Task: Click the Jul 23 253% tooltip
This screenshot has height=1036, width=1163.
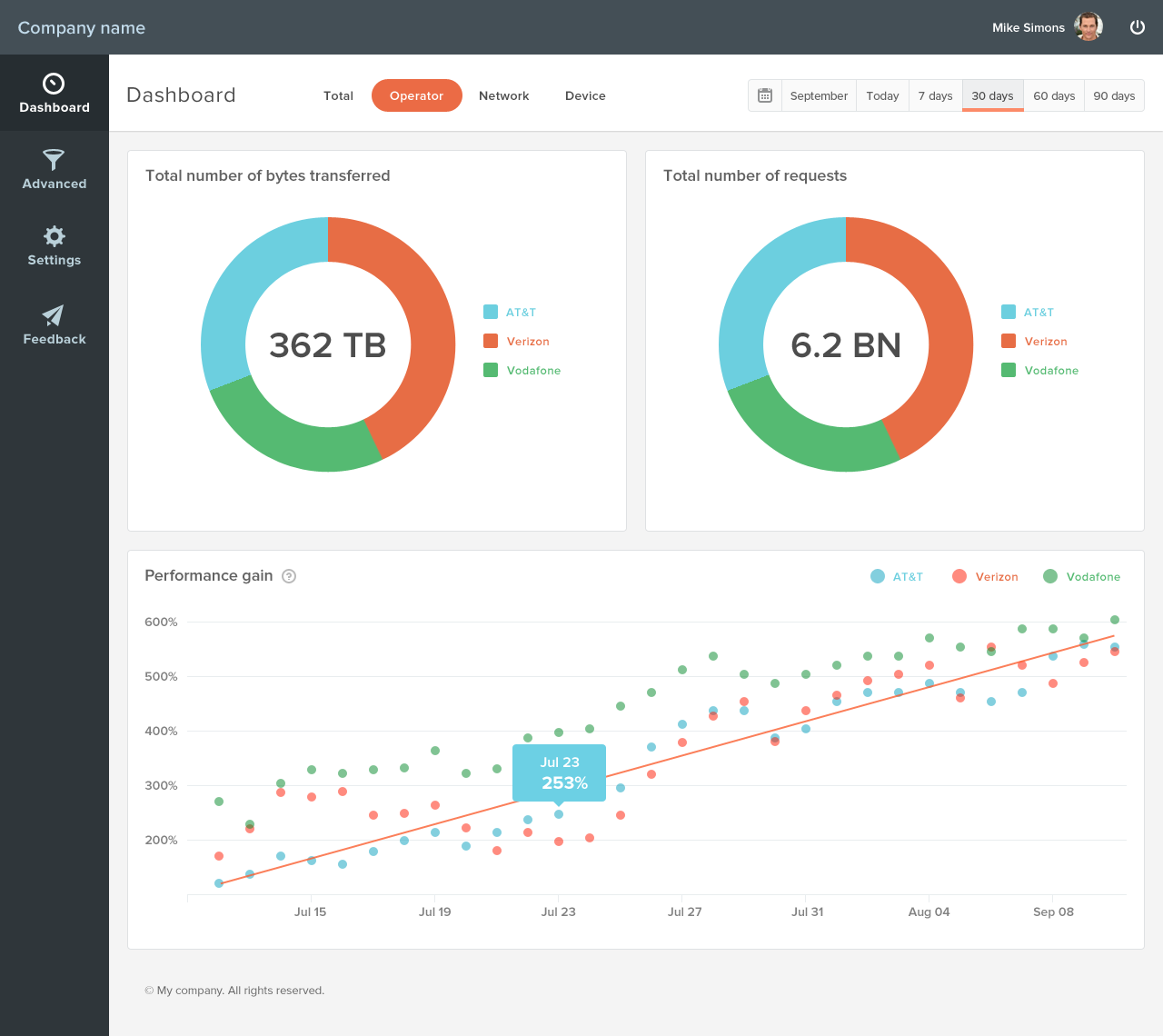Action: click(559, 773)
